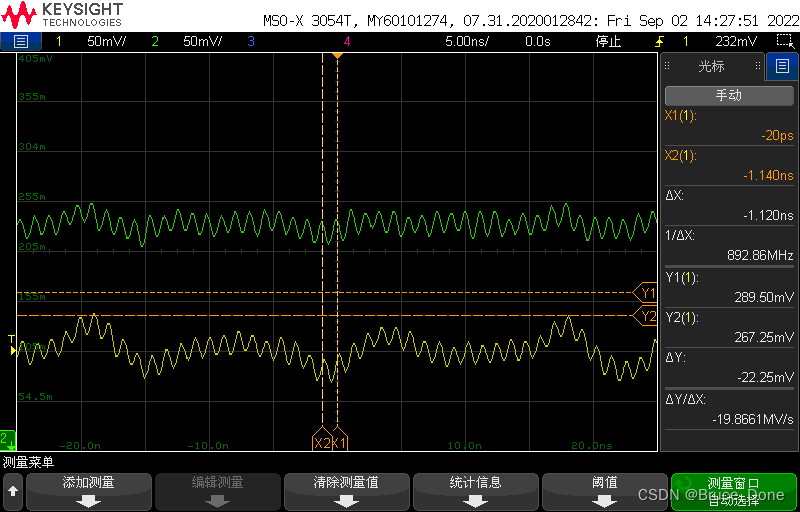Open the 清除测量值 softkey menu
Screen dimensions: 800x512
pos(346,492)
